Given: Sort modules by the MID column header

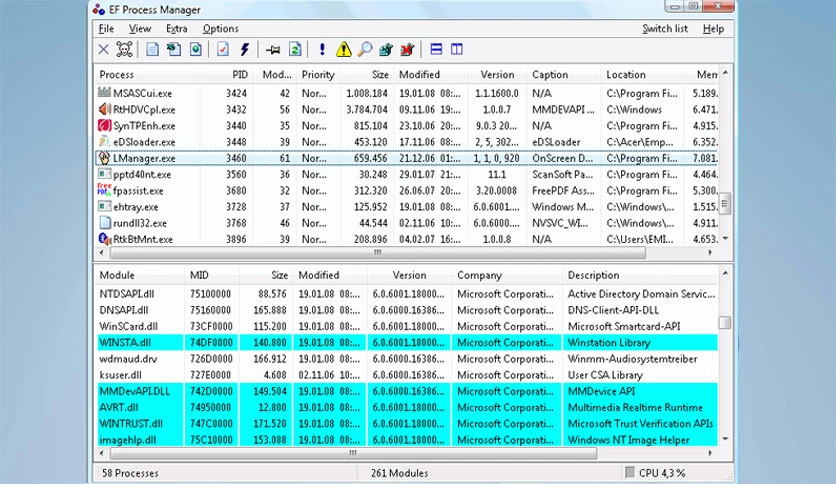Looking at the screenshot, I should (x=212, y=275).
